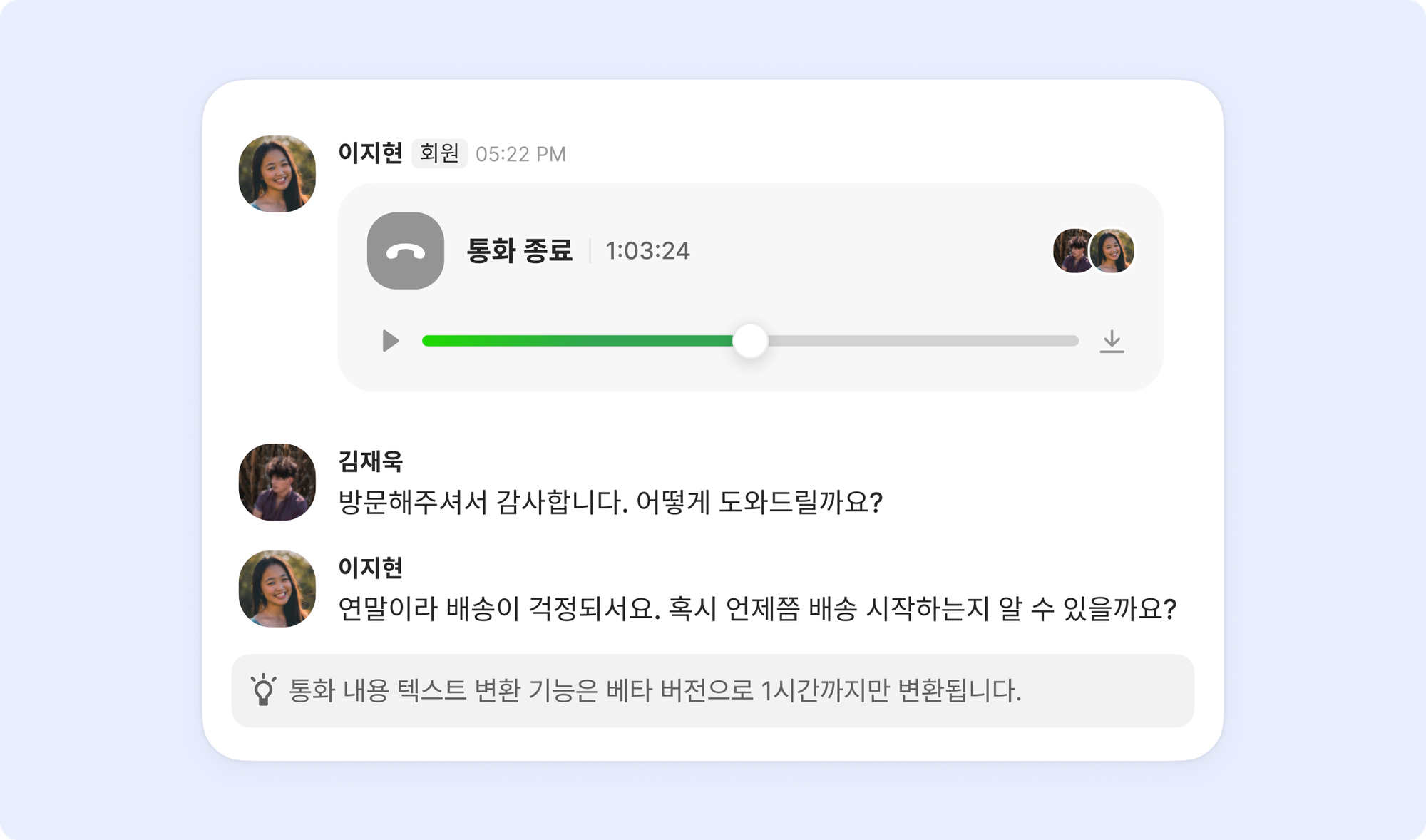Select 김재욱's greeting message text
This screenshot has height=840, width=1426.
pyautogui.click(x=610, y=503)
